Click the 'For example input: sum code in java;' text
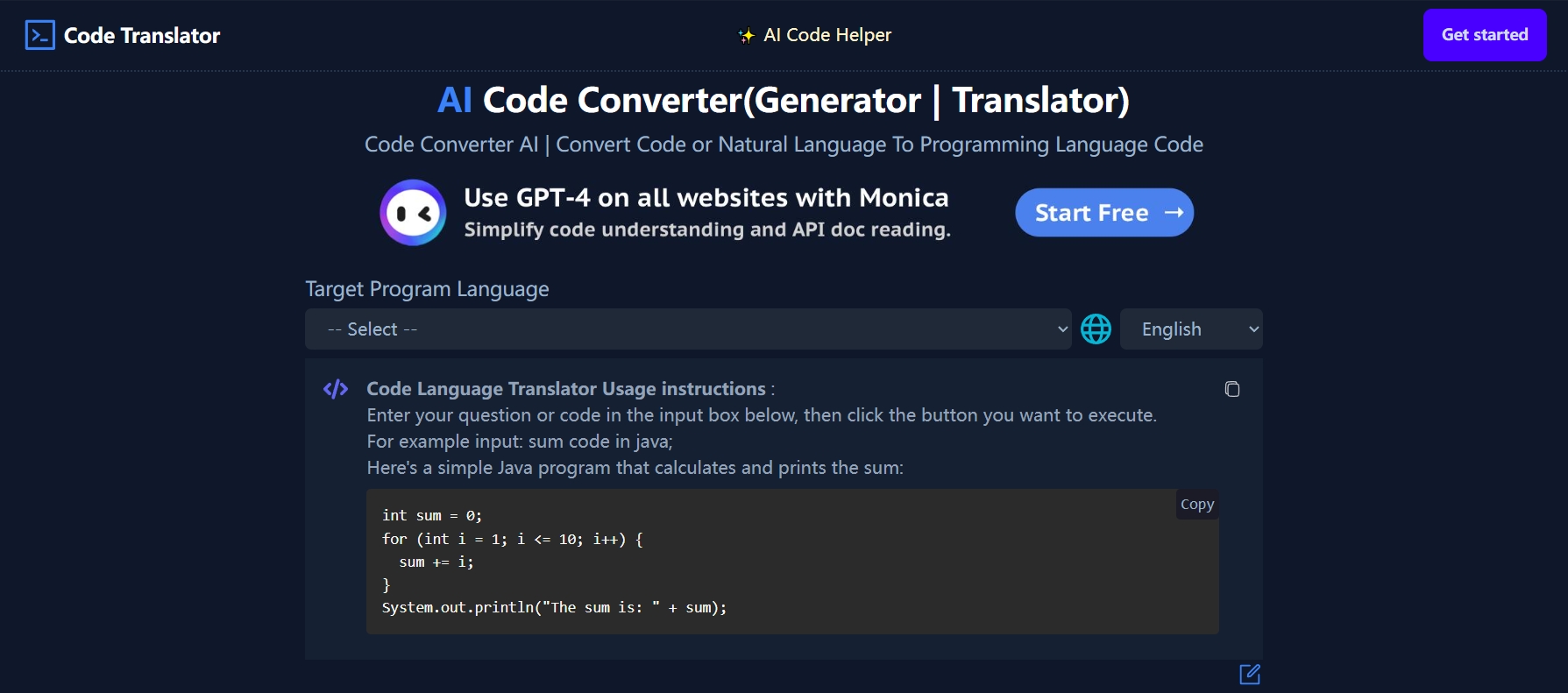1568x693 pixels. (520, 442)
